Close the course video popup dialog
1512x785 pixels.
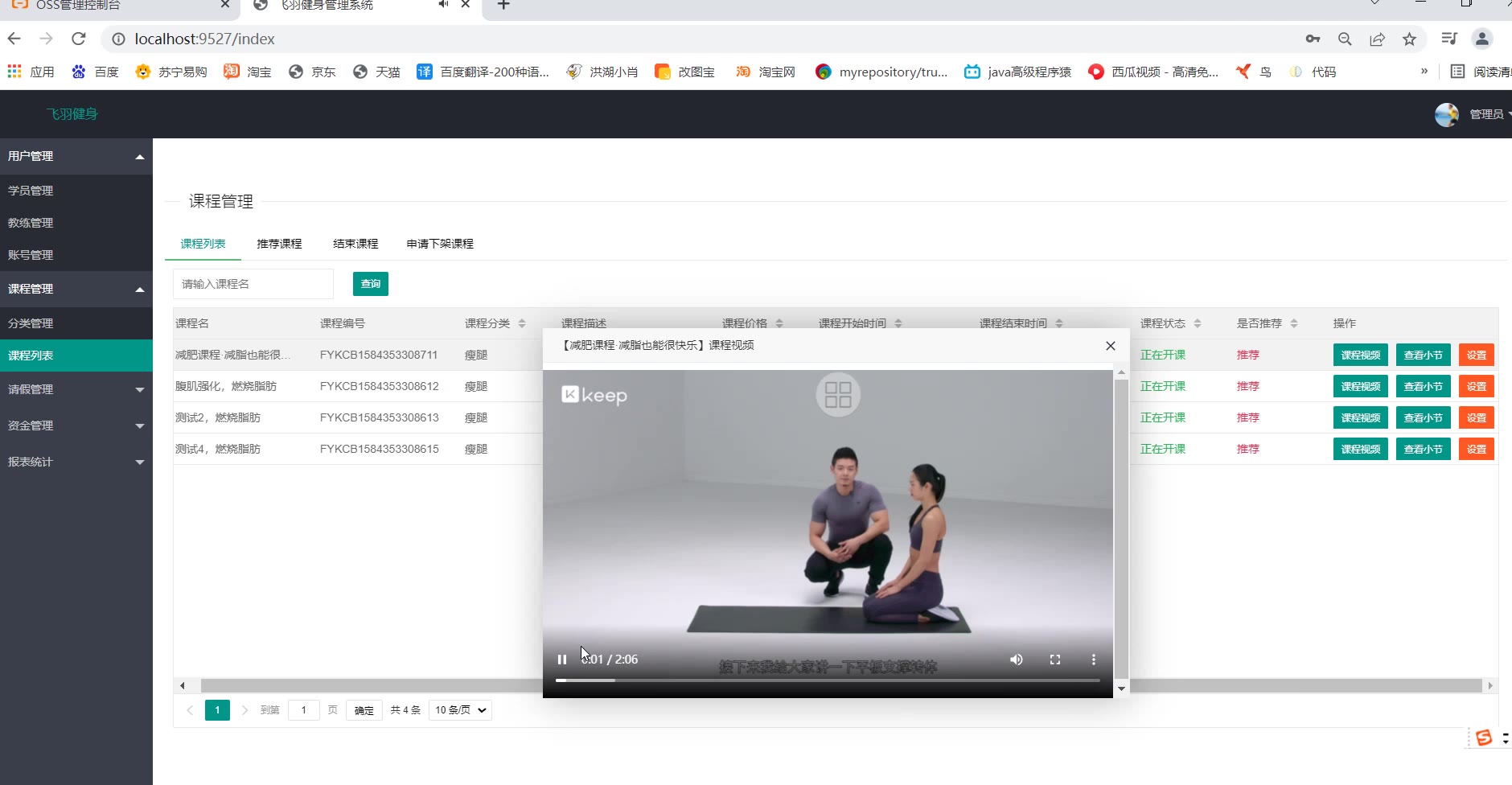tap(1111, 346)
